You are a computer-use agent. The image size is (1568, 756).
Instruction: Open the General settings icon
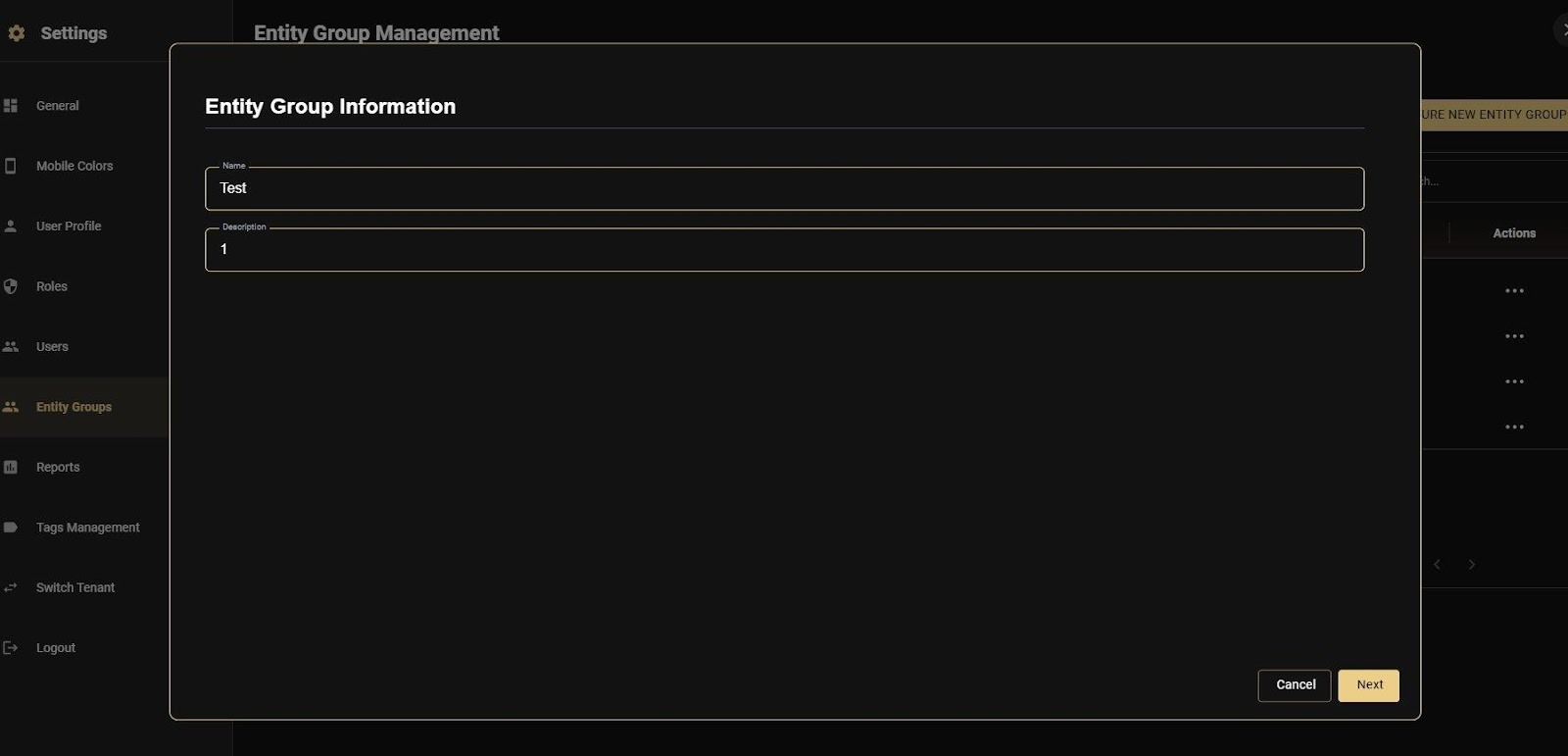click(x=11, y=106)
